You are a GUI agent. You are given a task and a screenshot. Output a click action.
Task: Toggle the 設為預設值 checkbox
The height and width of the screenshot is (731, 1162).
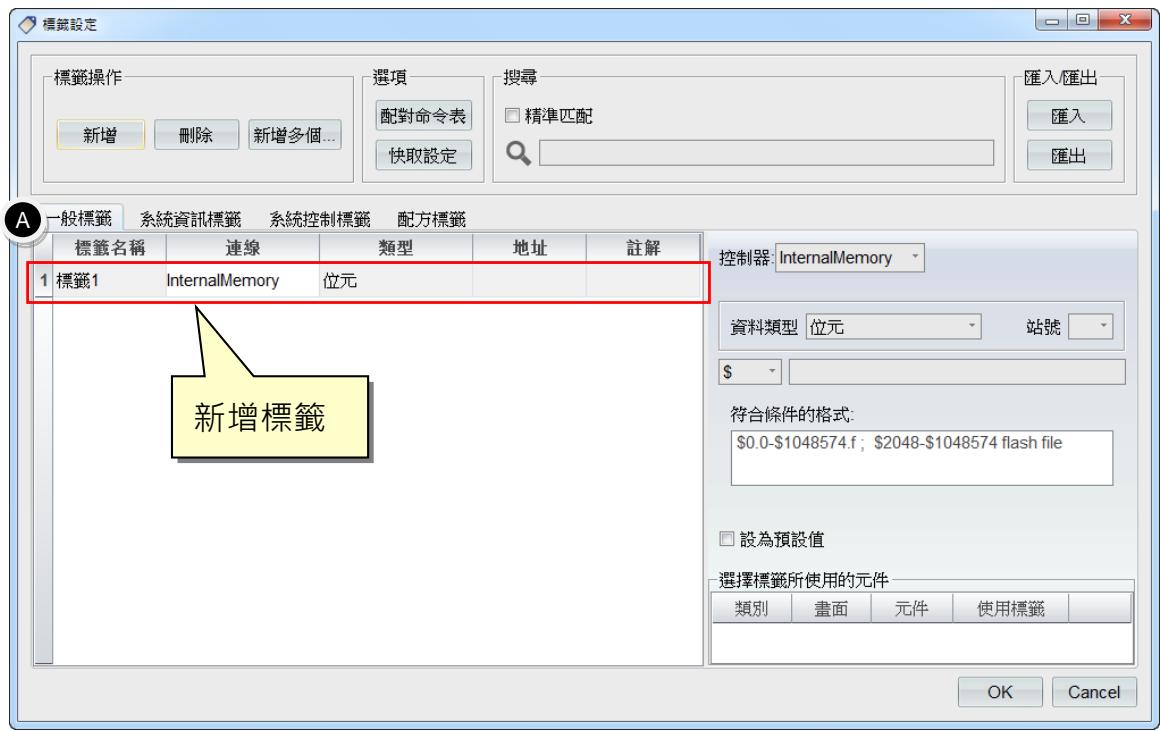coord(726,538)
